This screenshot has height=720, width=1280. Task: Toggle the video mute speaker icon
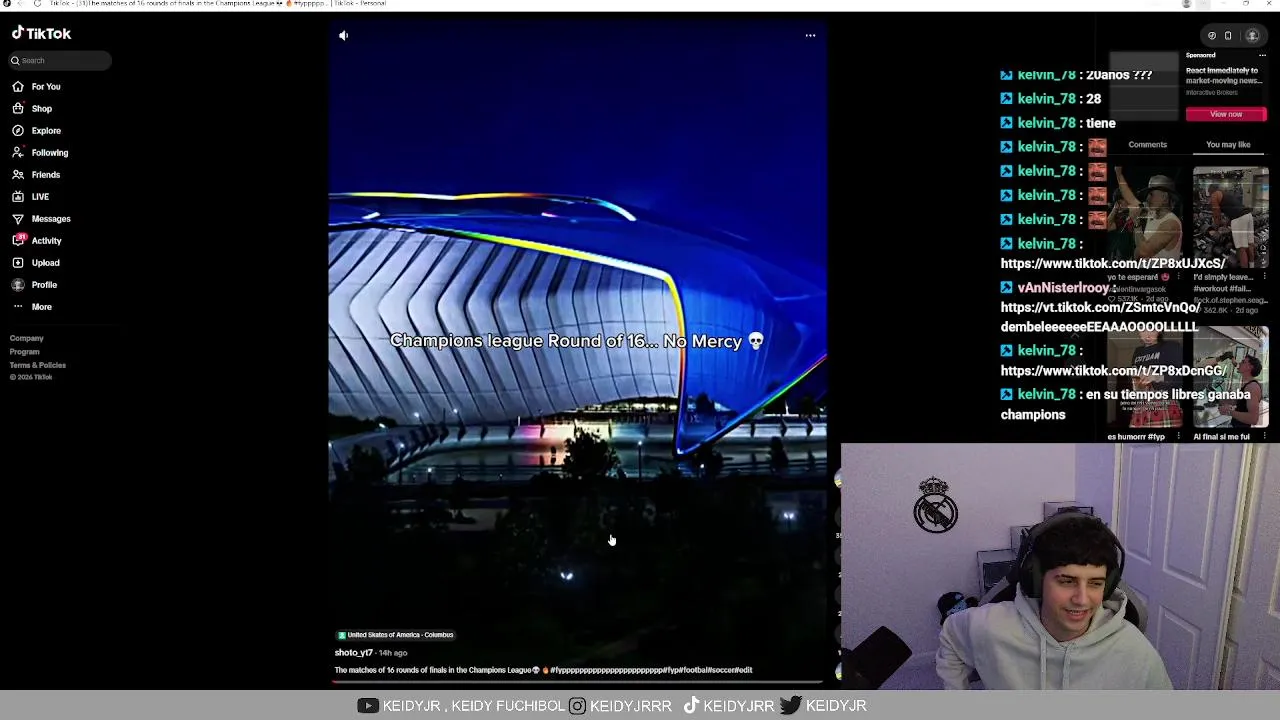point(343,36)
